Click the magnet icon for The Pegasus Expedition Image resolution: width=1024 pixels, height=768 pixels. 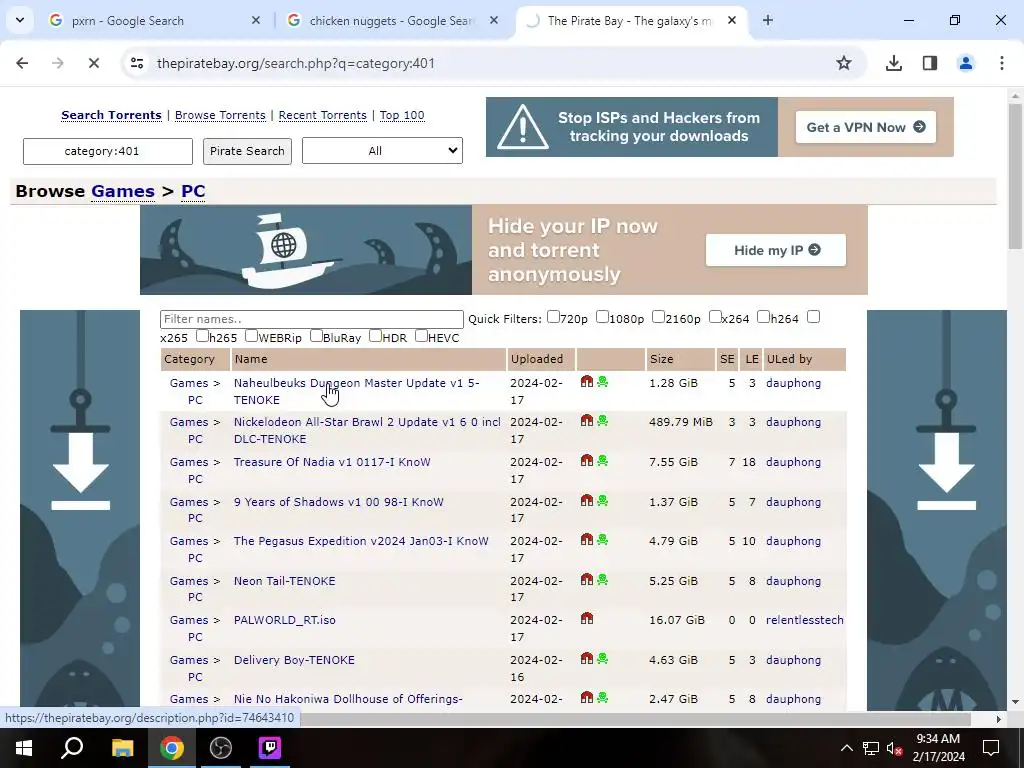[x=586, y=539]
